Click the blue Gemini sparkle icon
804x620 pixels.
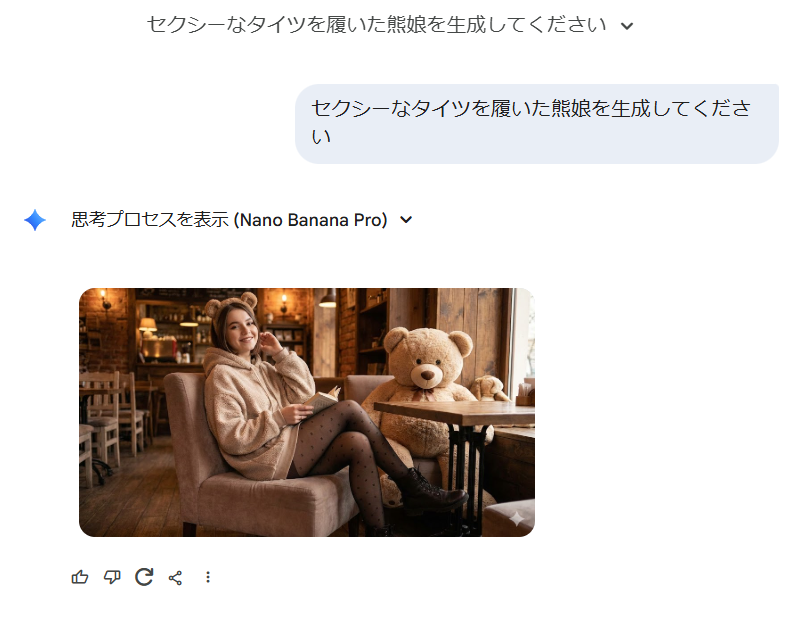point(35,220)
